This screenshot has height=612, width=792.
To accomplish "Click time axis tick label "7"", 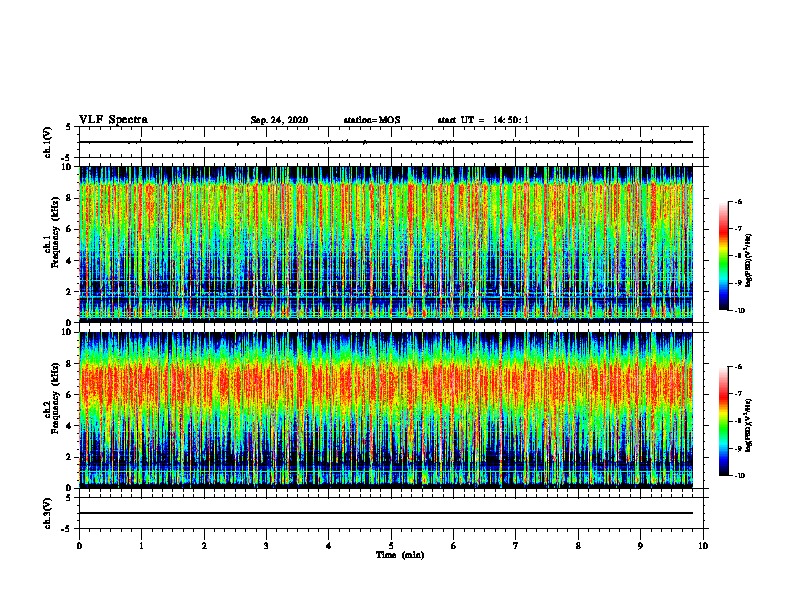I will click(516, 546).
